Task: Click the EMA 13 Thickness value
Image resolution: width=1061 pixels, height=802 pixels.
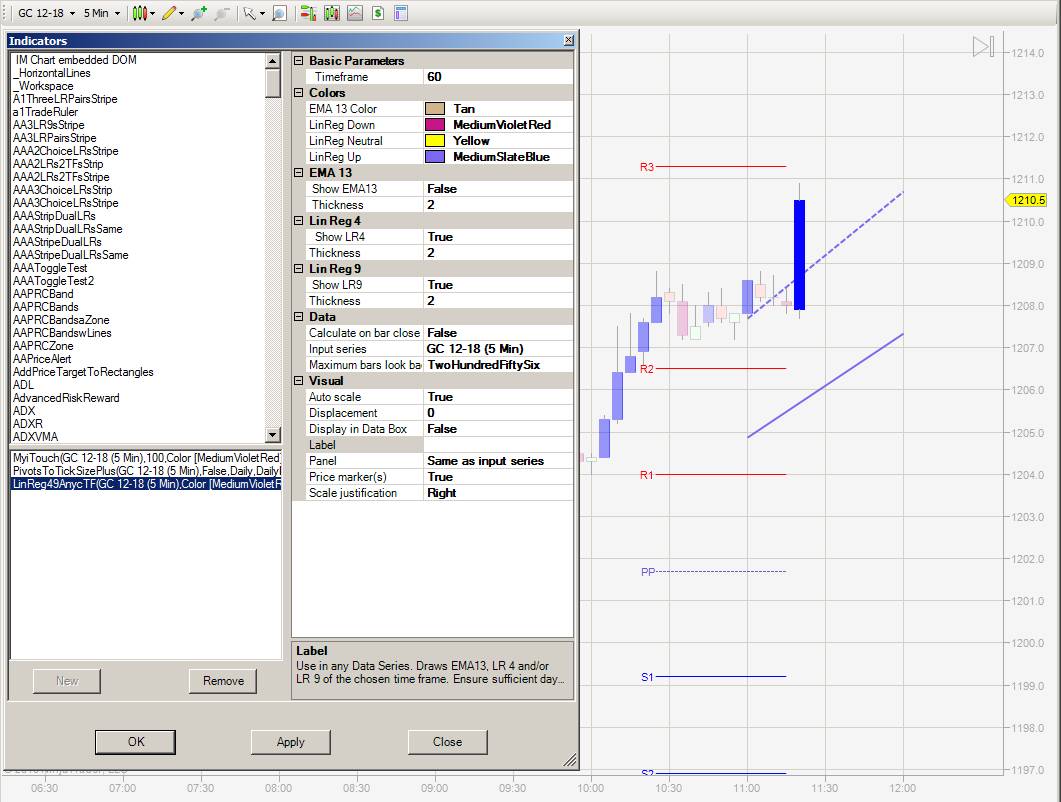Action: click(x=498, y=204)
